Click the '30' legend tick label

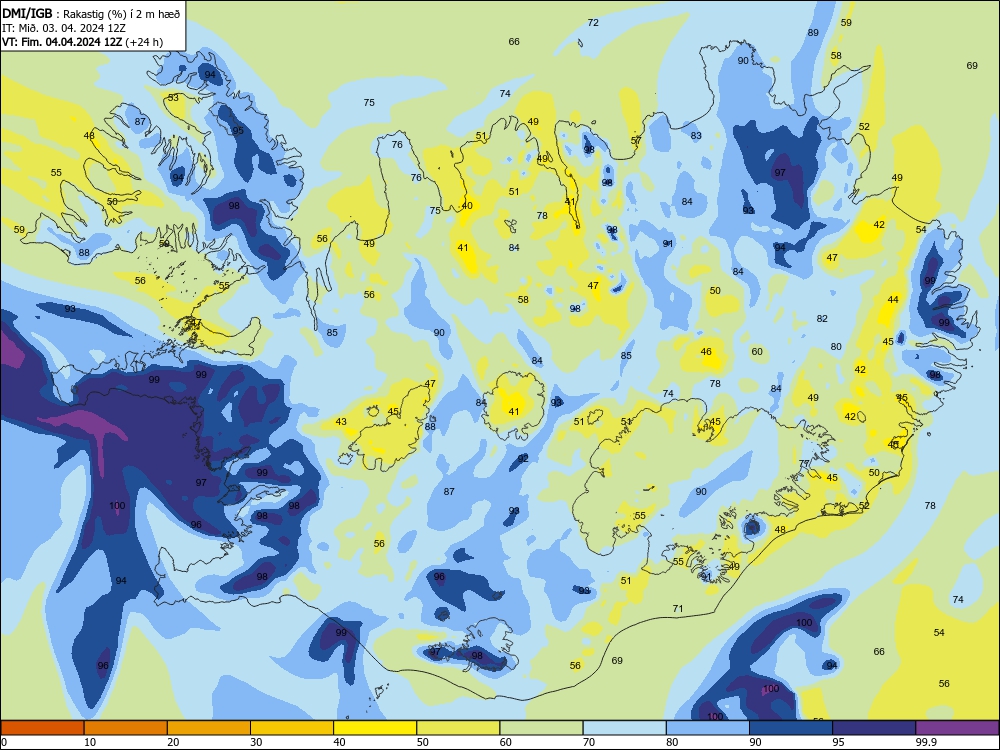pyautogui.click(x=256, y=742)
